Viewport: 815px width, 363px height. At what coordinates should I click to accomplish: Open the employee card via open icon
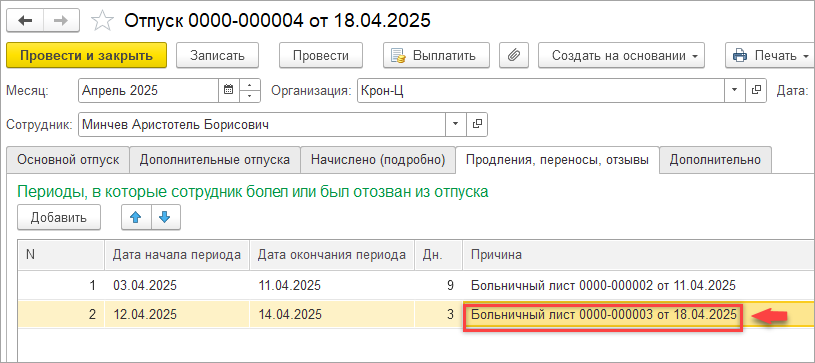coord(477,124)
